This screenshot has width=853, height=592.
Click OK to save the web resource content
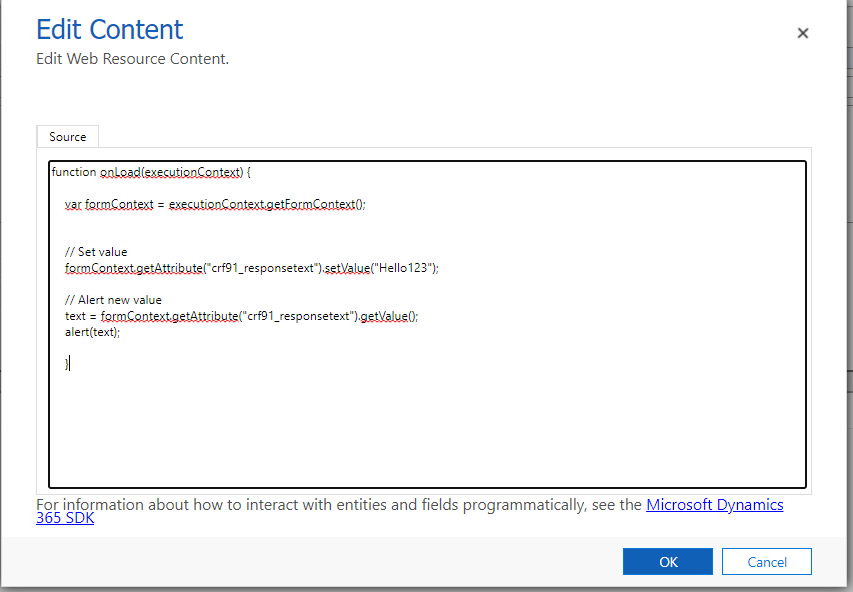(667, 561)
